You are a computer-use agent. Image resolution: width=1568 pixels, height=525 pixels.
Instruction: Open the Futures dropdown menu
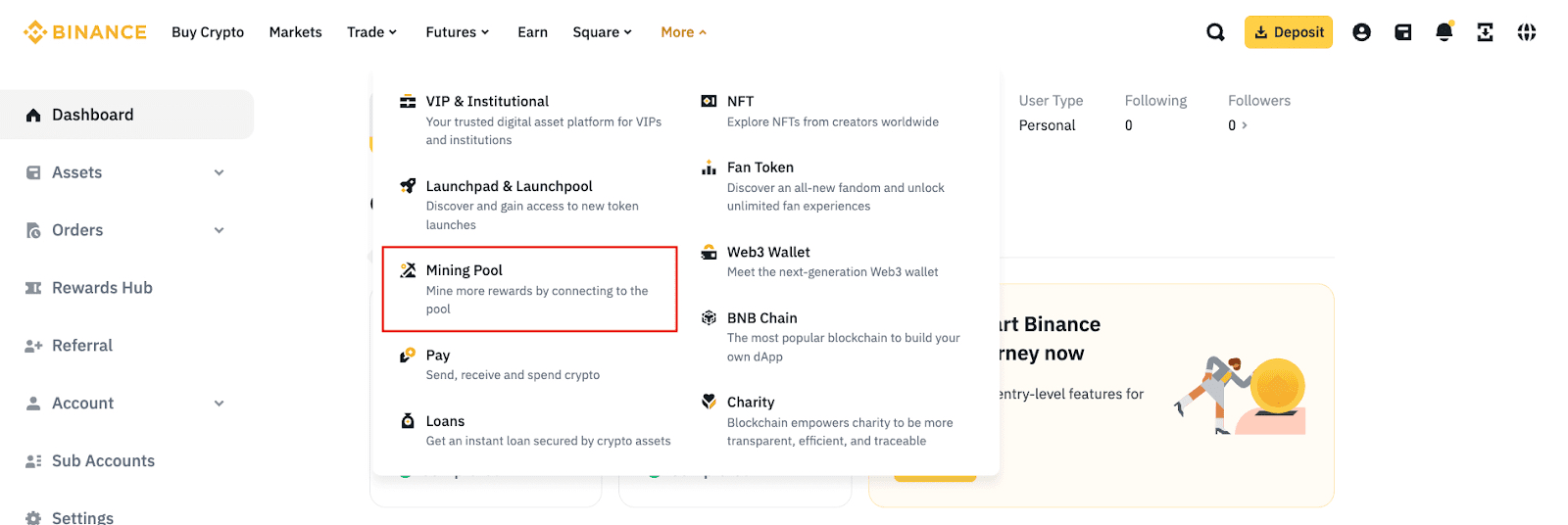pyautogui.click(x=457, y=32)
